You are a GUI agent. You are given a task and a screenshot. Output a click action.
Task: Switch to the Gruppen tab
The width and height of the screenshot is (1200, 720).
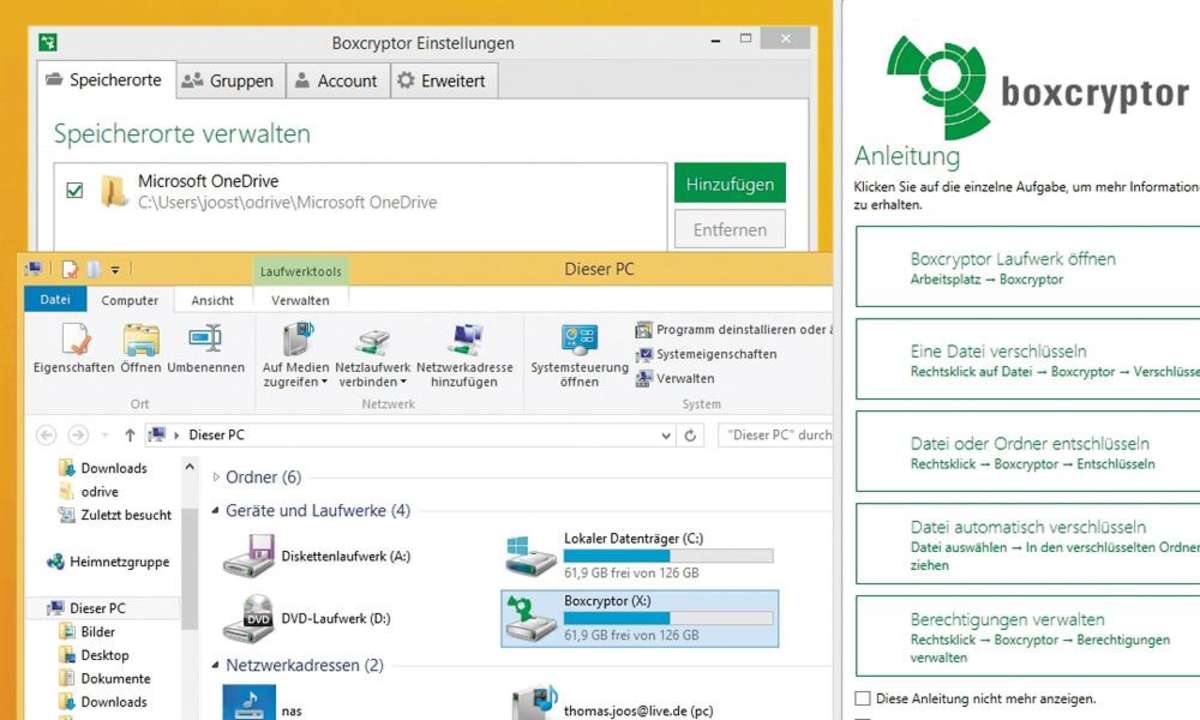click(x=230, y=81)
